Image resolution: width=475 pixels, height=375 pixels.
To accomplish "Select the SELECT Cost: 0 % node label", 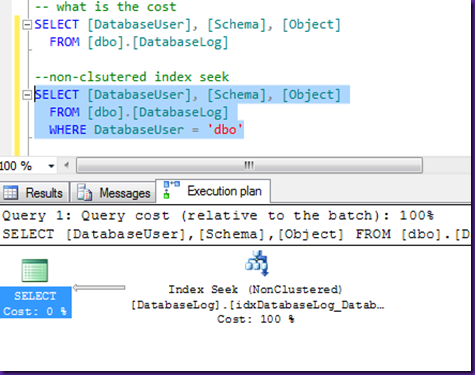I will tap(35, 303).
